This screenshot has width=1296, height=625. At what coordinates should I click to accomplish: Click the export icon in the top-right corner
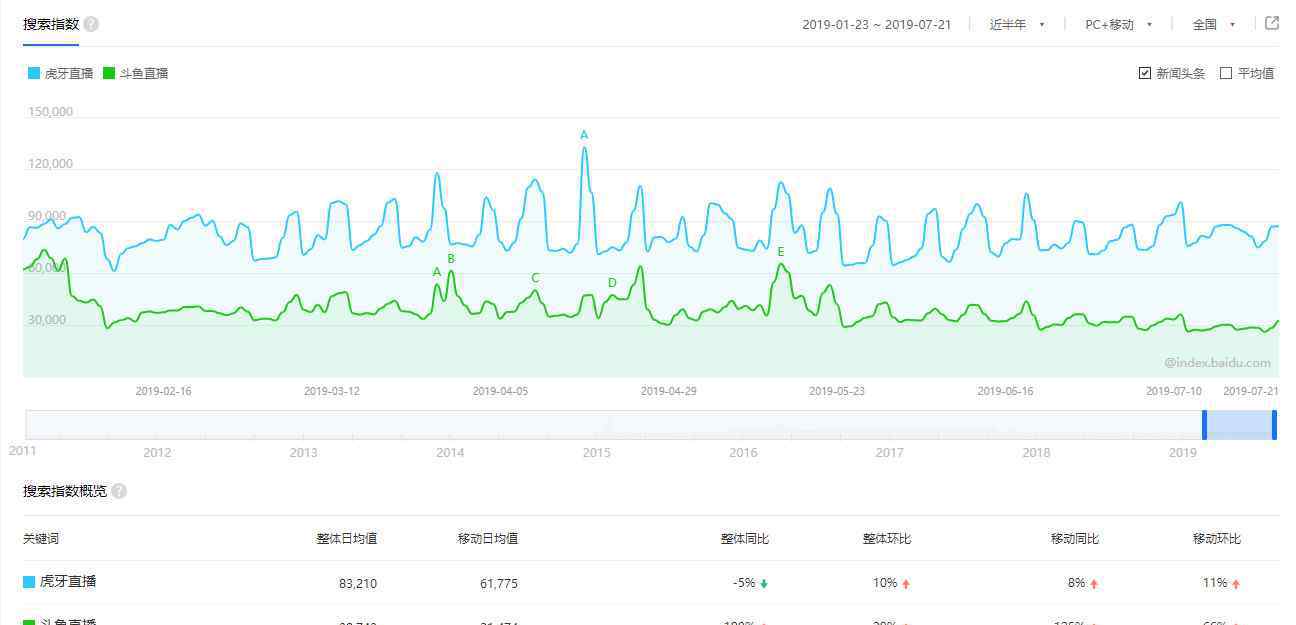click(1272, 23)
